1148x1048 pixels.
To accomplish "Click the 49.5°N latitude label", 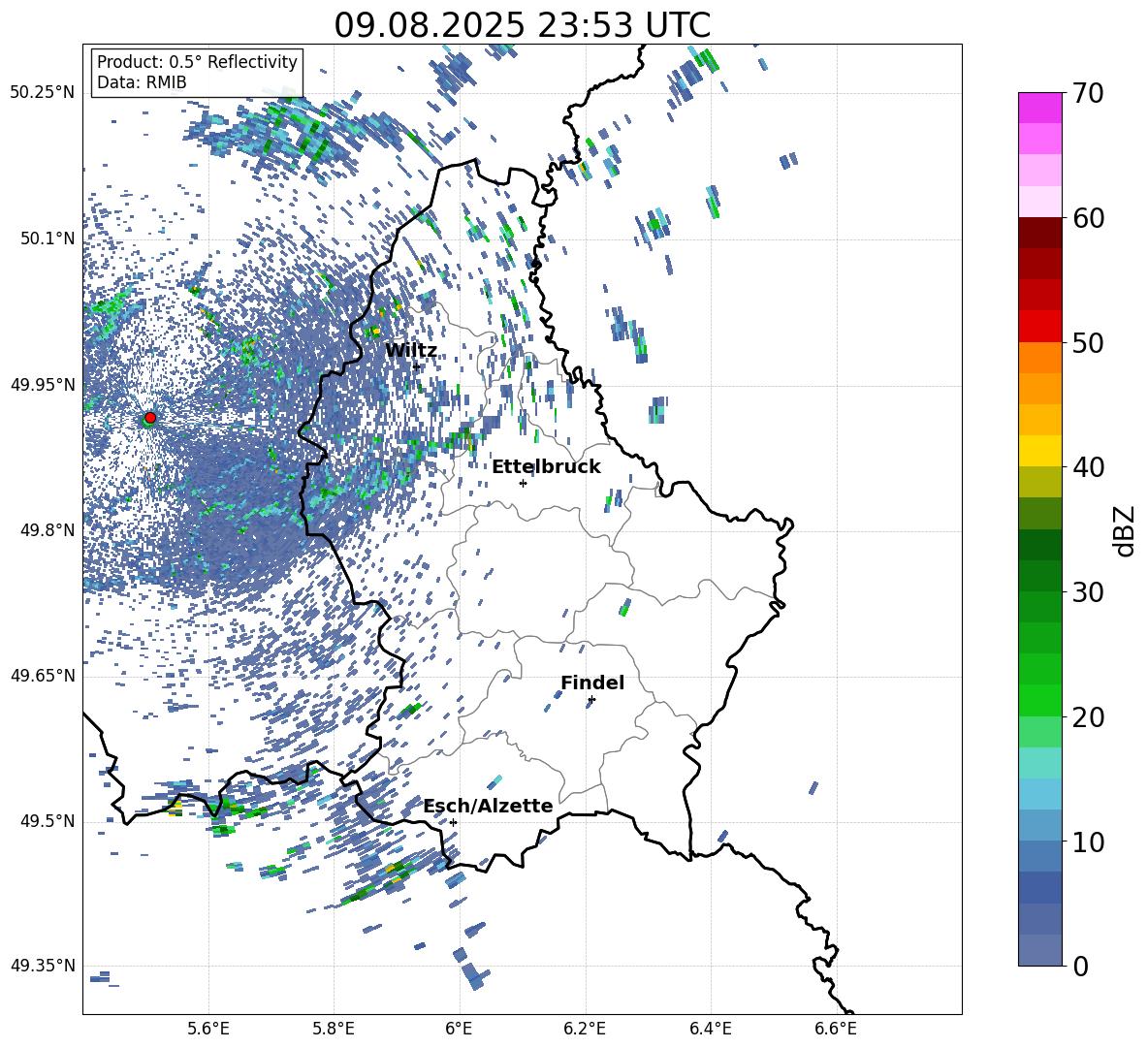I will [x=47, y=821].
